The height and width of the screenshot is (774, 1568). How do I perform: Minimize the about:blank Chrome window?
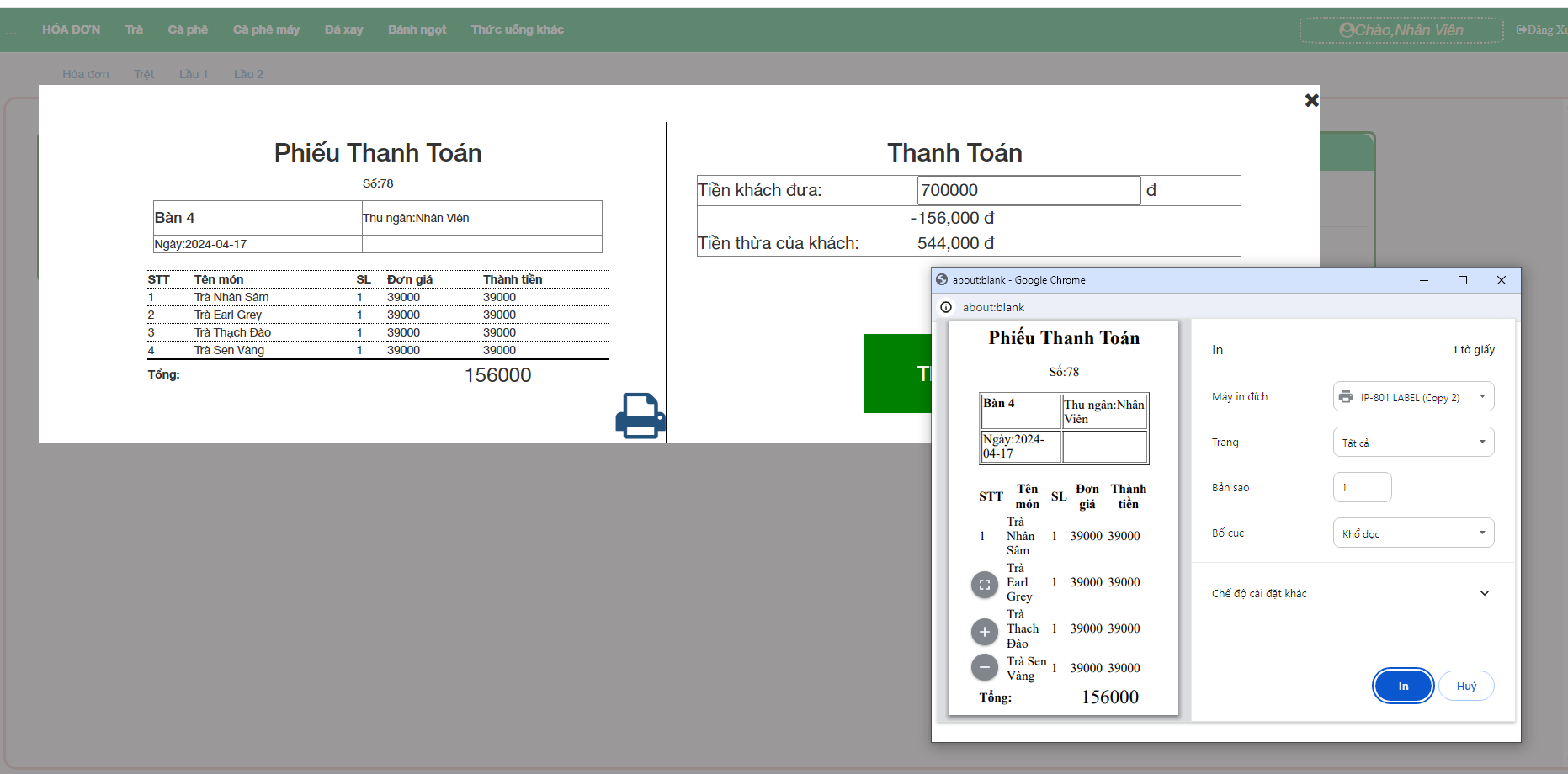tap(1424, 280)
